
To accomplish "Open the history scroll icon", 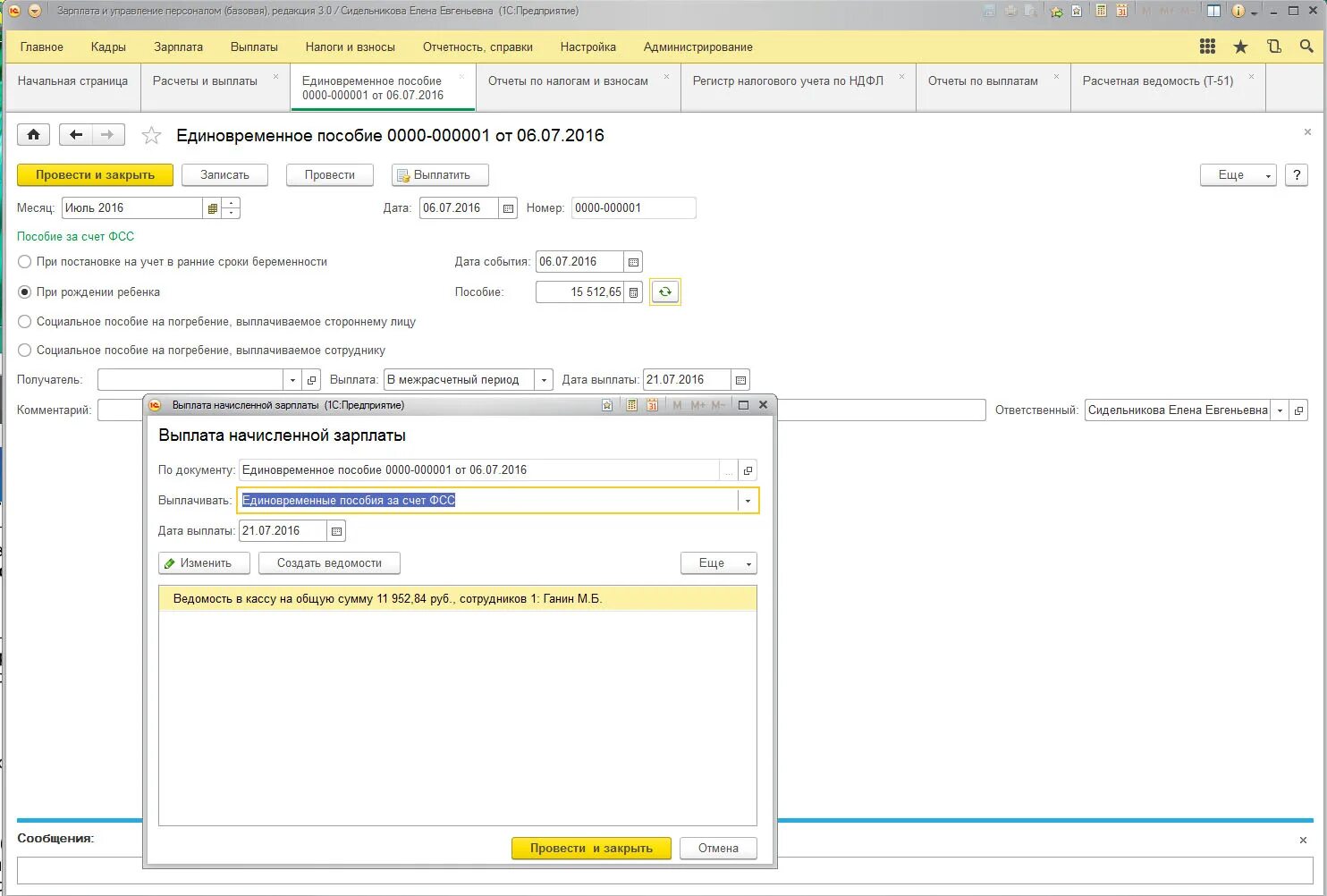I will [1274, 46].
